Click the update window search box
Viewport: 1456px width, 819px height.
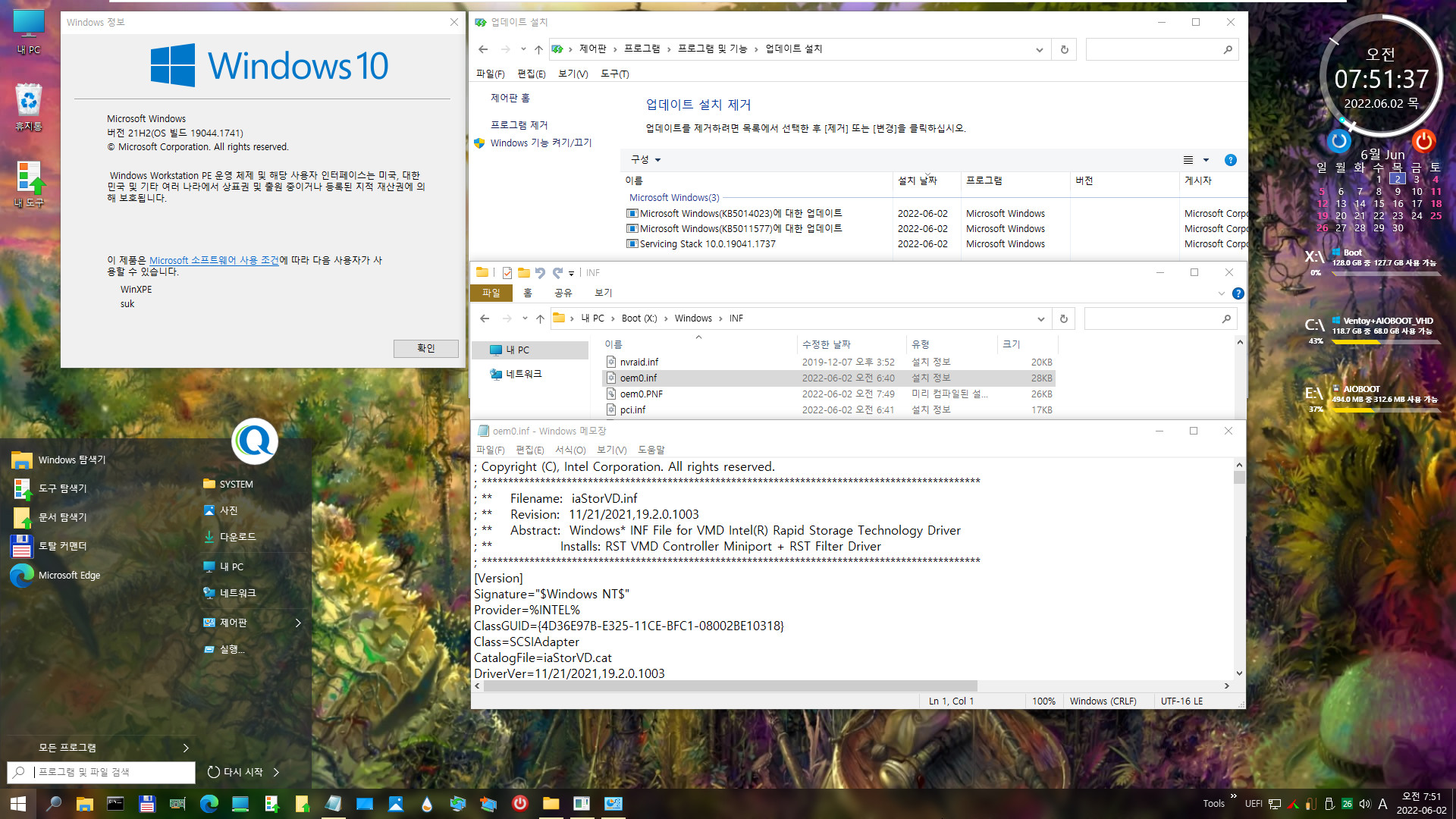pos(1163,49)
